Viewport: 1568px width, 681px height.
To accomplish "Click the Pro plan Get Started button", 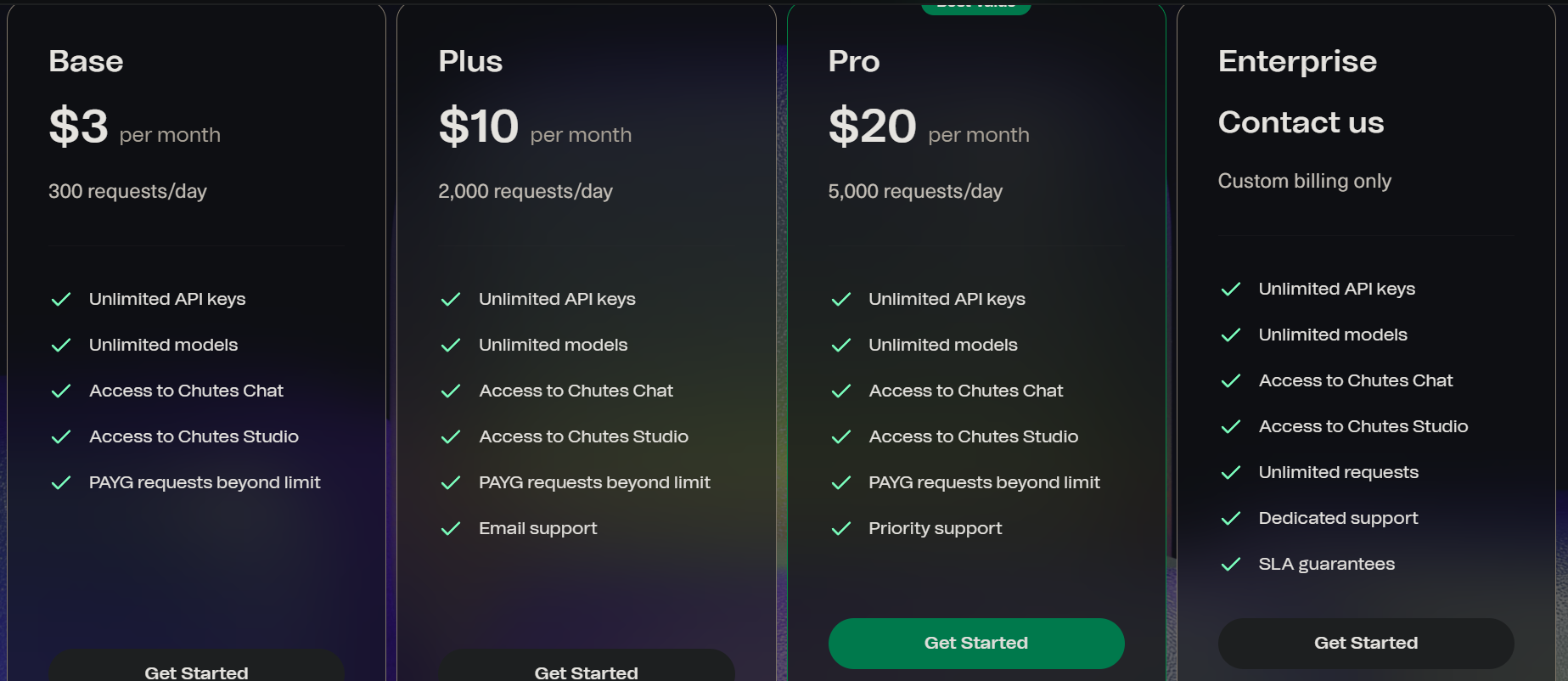I will pos(976,643).
